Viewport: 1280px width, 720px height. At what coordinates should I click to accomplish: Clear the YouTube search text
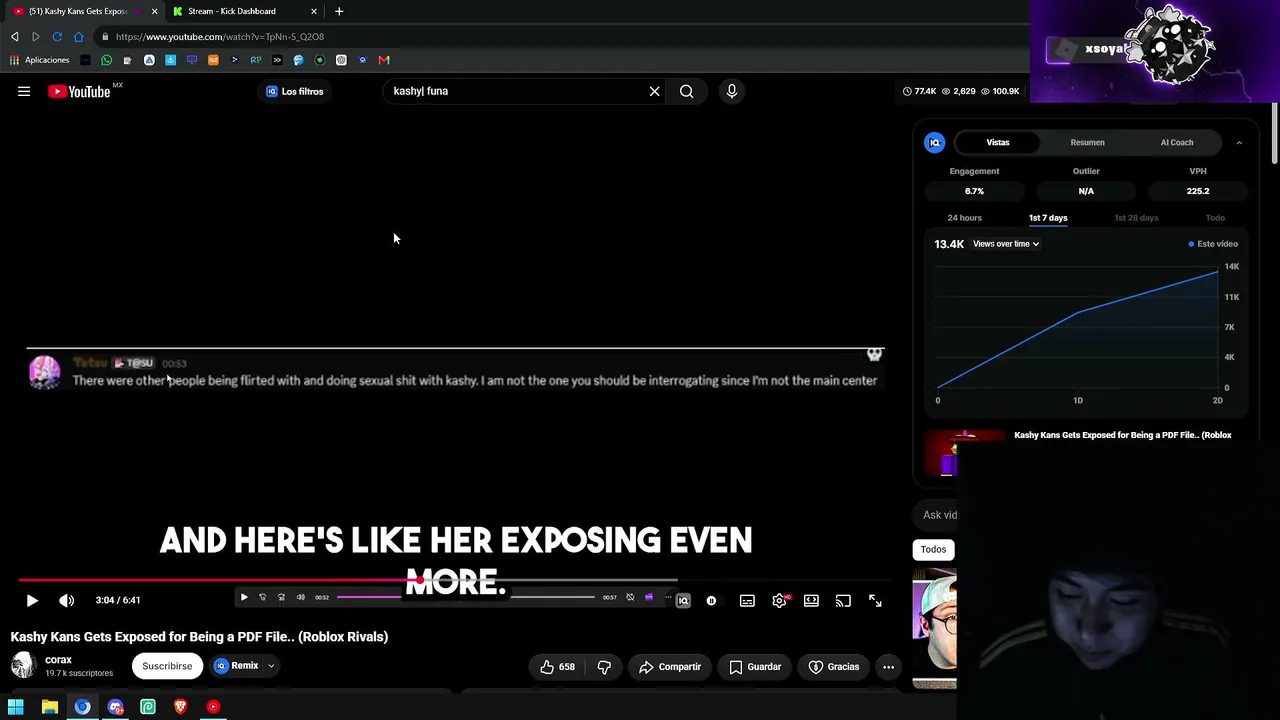(655, 91)
